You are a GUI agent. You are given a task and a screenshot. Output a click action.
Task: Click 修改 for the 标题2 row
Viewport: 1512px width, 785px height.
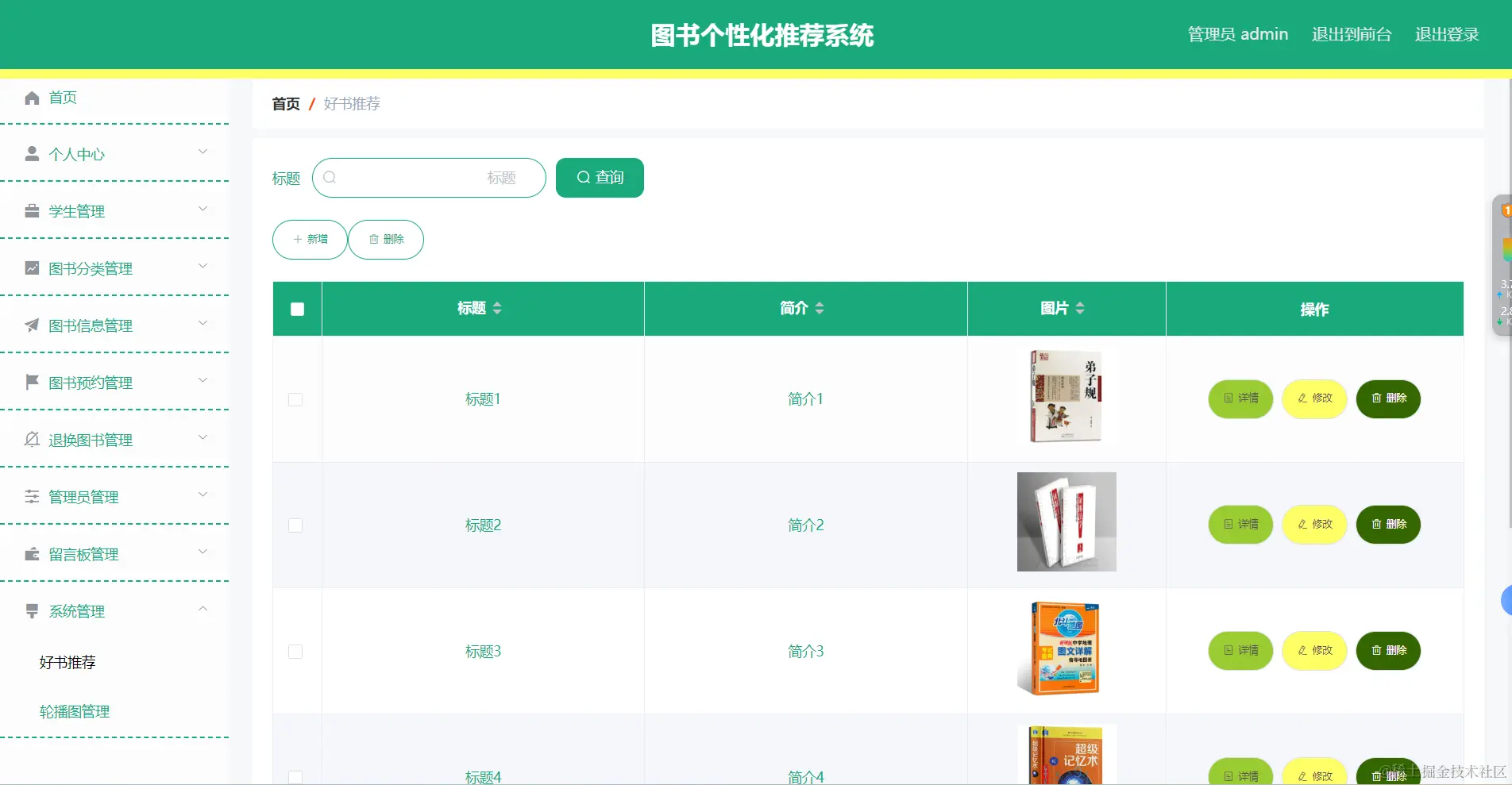click(1314, 525)
